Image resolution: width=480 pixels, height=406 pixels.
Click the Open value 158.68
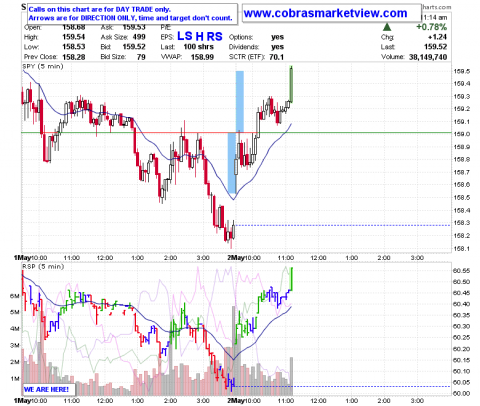click(74, 27)
